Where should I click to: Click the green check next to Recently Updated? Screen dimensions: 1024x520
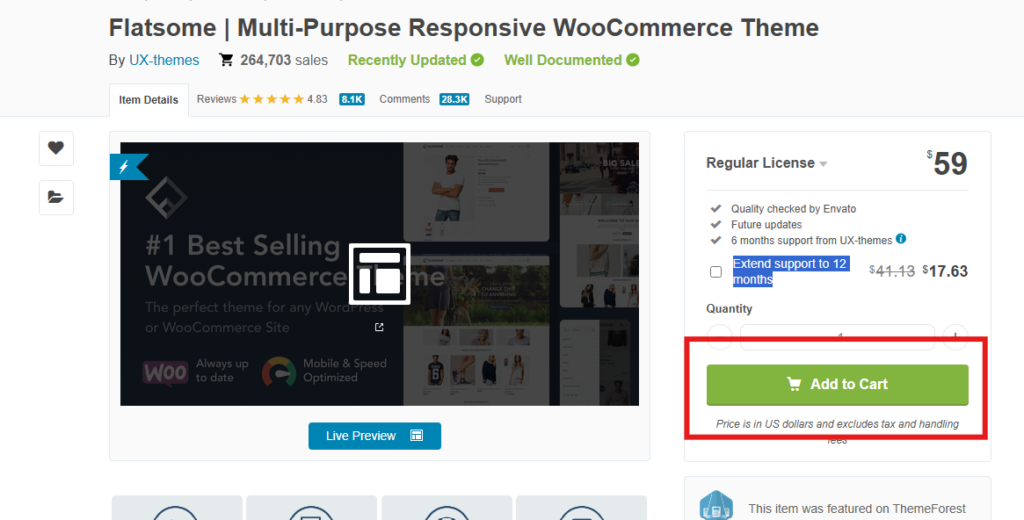pos(478,60)
